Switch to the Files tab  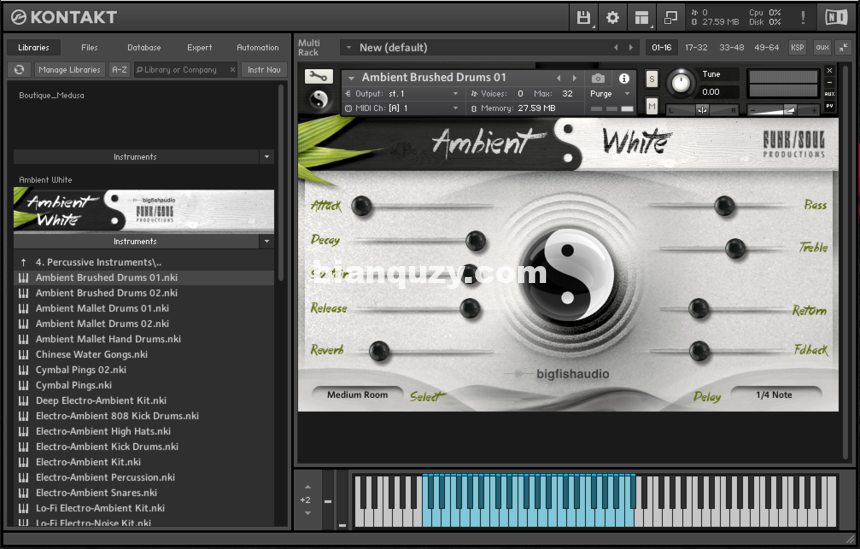pos(89,48)
